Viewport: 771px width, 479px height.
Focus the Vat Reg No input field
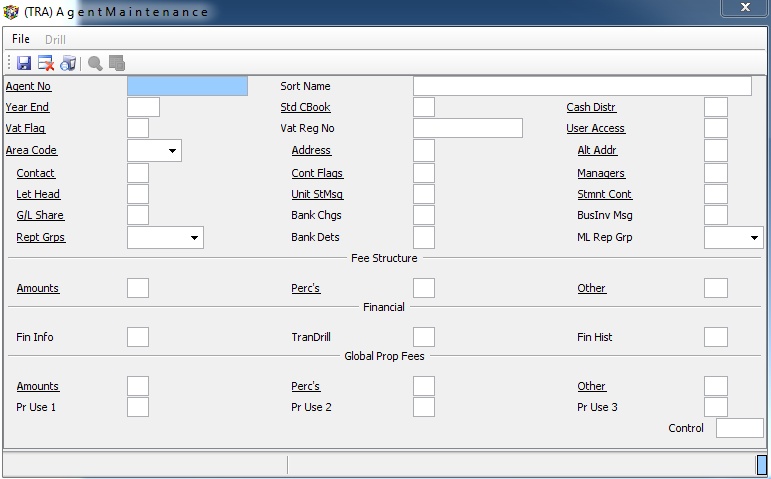(x=467, y=128)
